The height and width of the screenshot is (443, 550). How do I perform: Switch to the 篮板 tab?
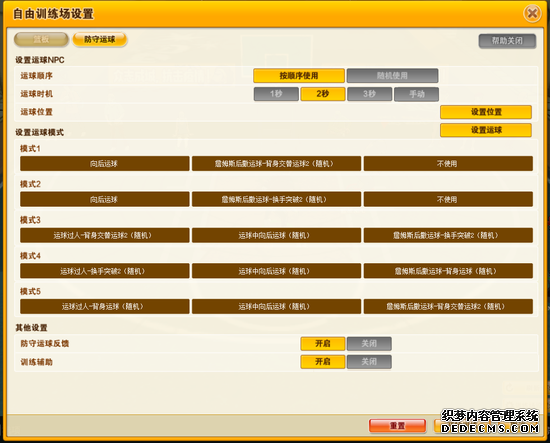coord(41,39)
